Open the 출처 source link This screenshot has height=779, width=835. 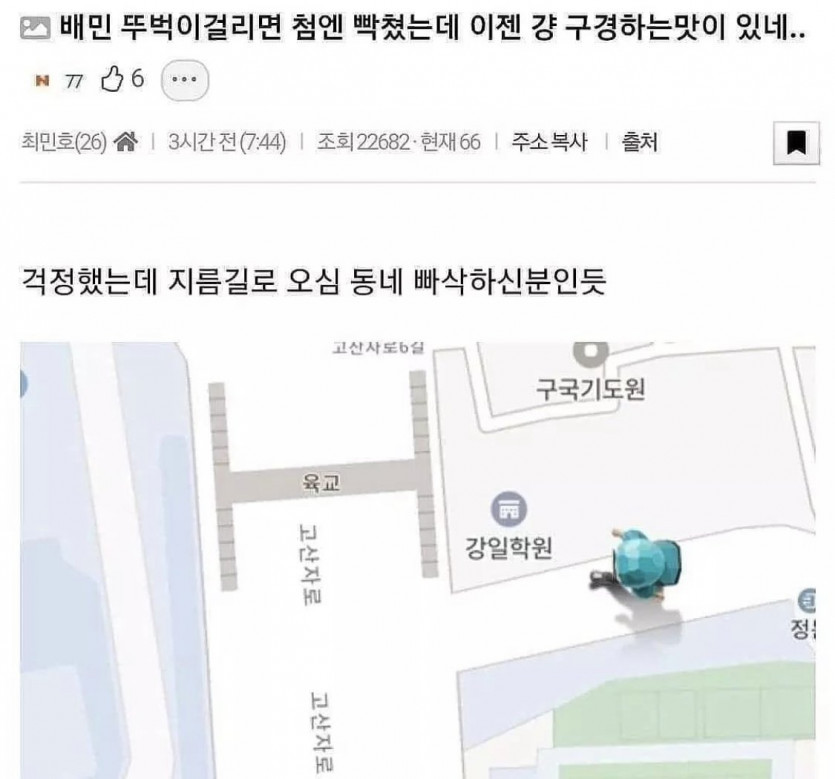[639, 142]
